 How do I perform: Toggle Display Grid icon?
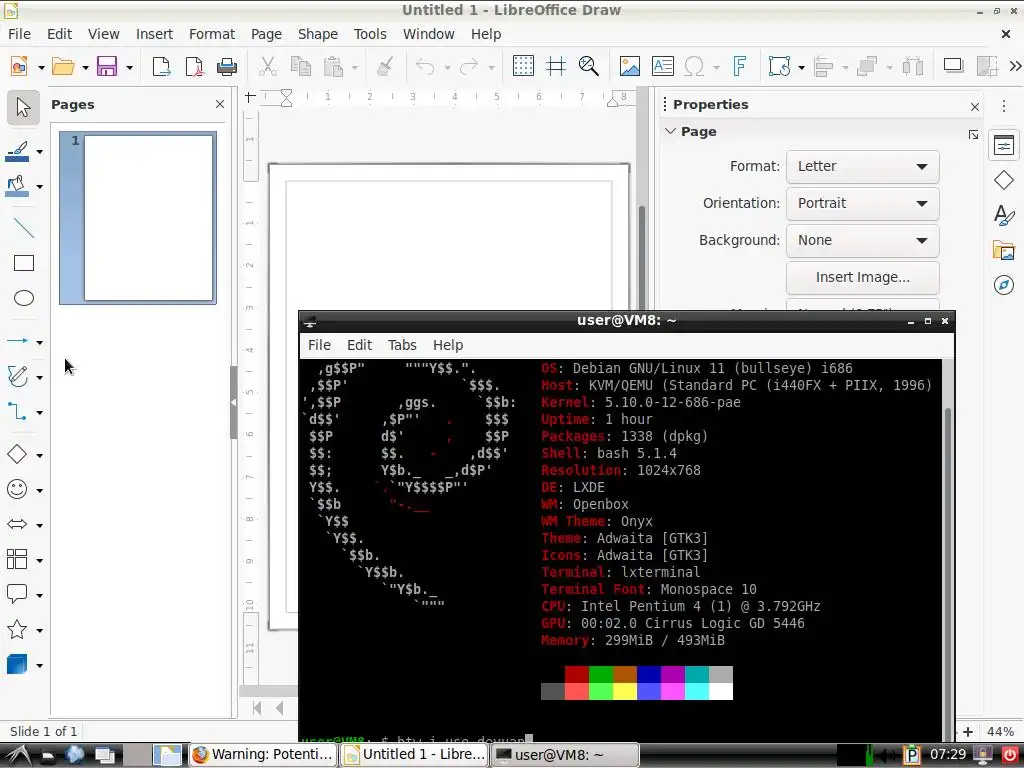tap(523, 66)
